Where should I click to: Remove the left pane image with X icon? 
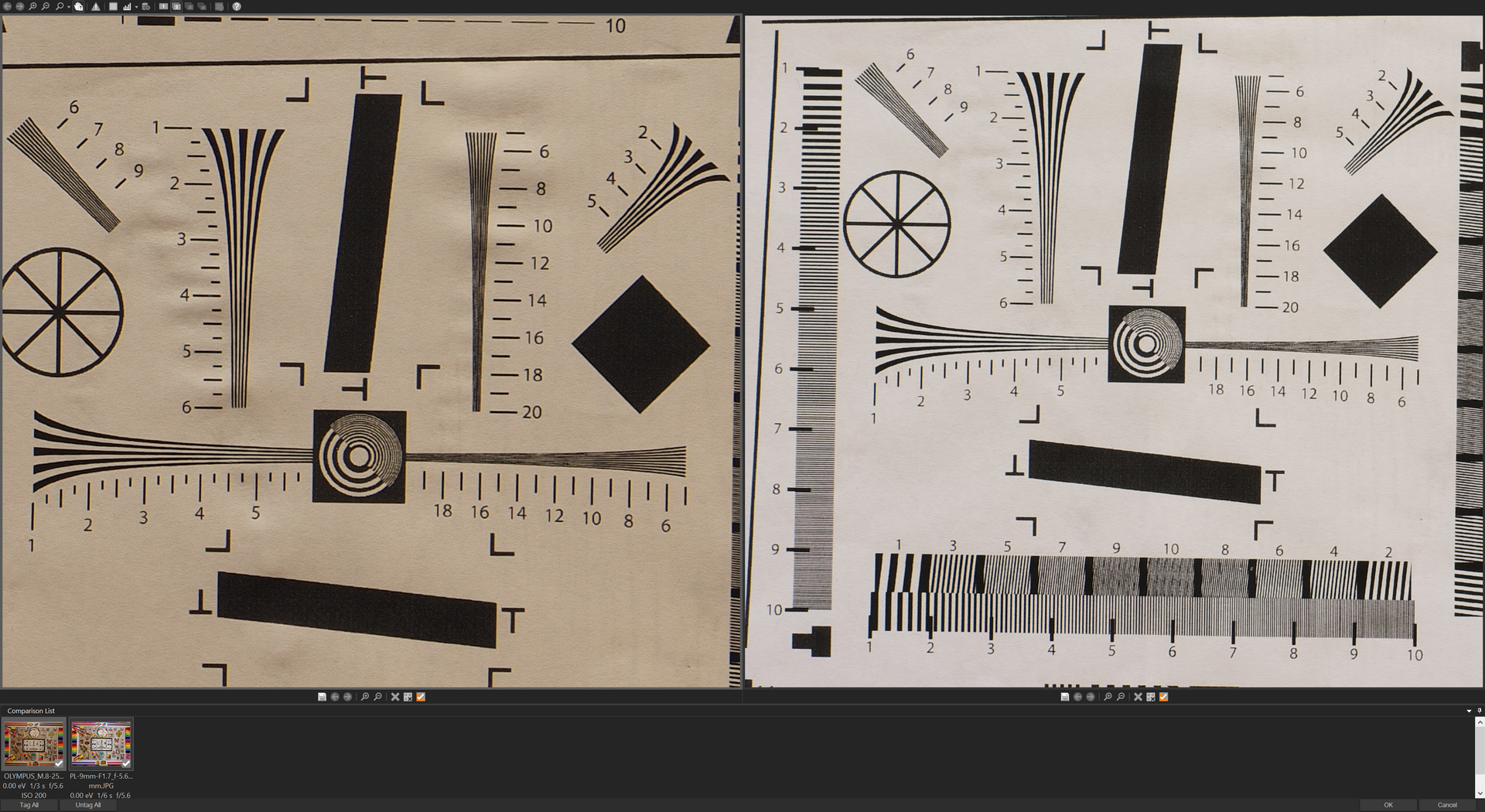pyautogui.click(x=395, y=697)
